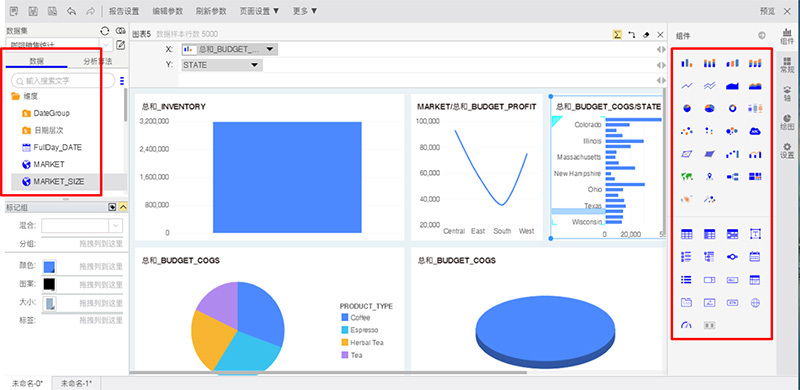800x390 pixels.
Task: Collapse the 组件 panel arrow
Action: tap(762, 35)
